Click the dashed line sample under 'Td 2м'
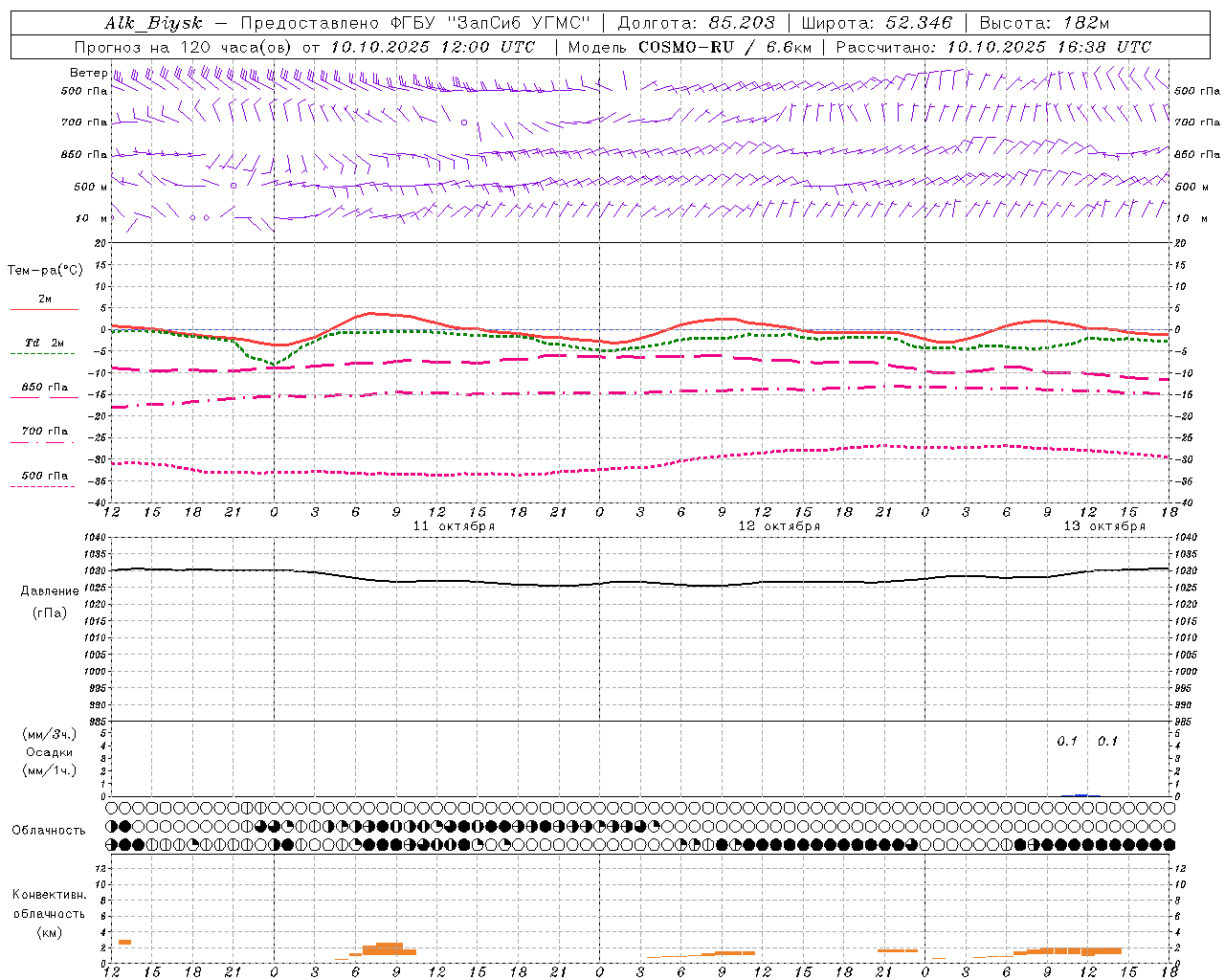Screen dimensions: 1225x980 pos(42,353)
